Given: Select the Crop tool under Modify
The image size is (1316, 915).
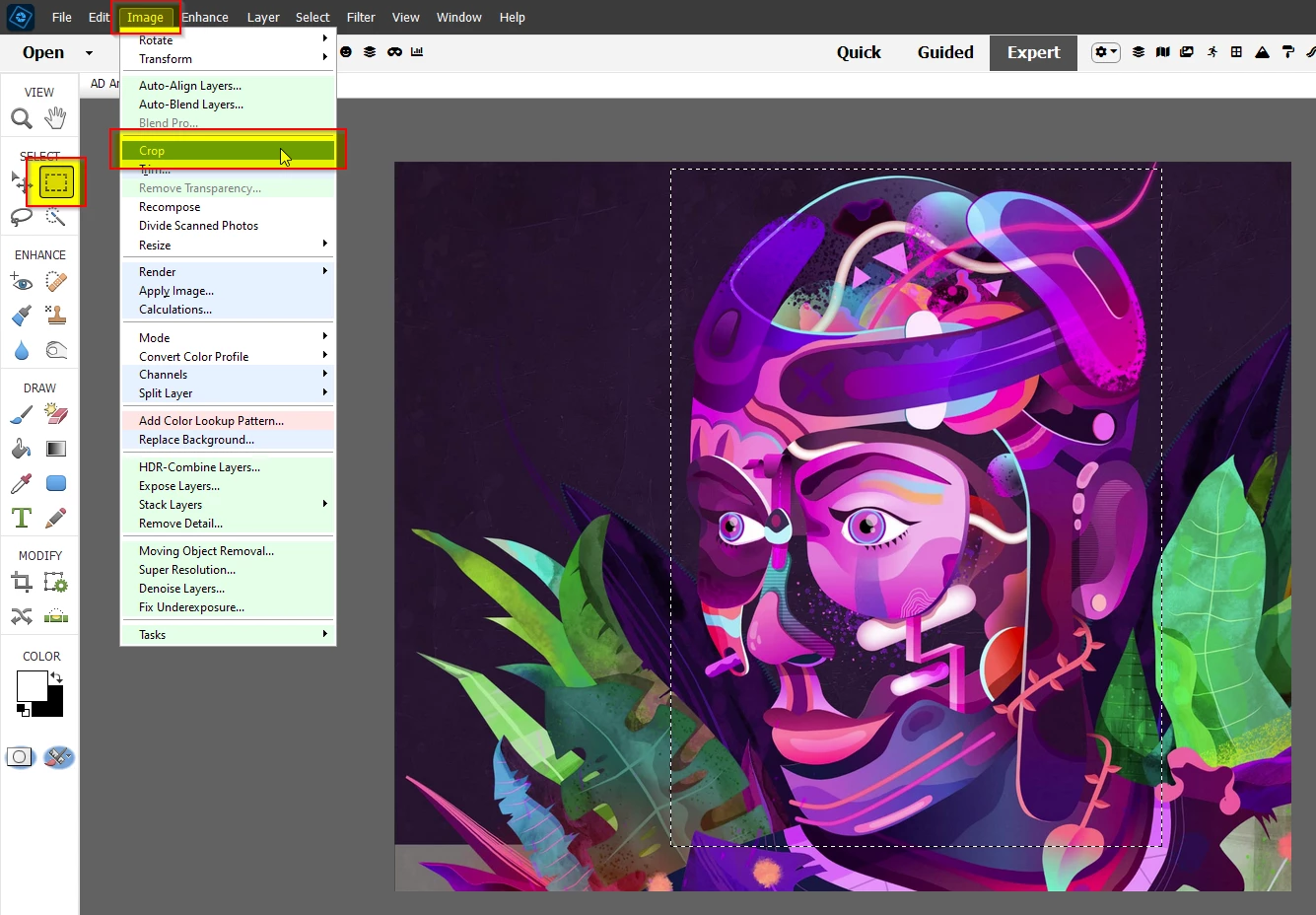Looking at the screenshot, I should tap(22, 583).
